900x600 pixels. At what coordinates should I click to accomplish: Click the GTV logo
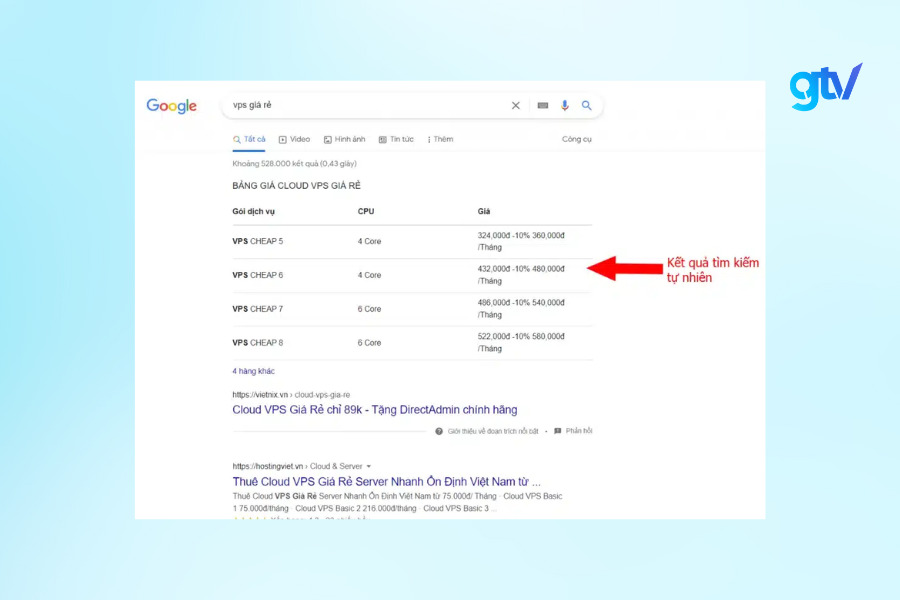coord(825,87)
